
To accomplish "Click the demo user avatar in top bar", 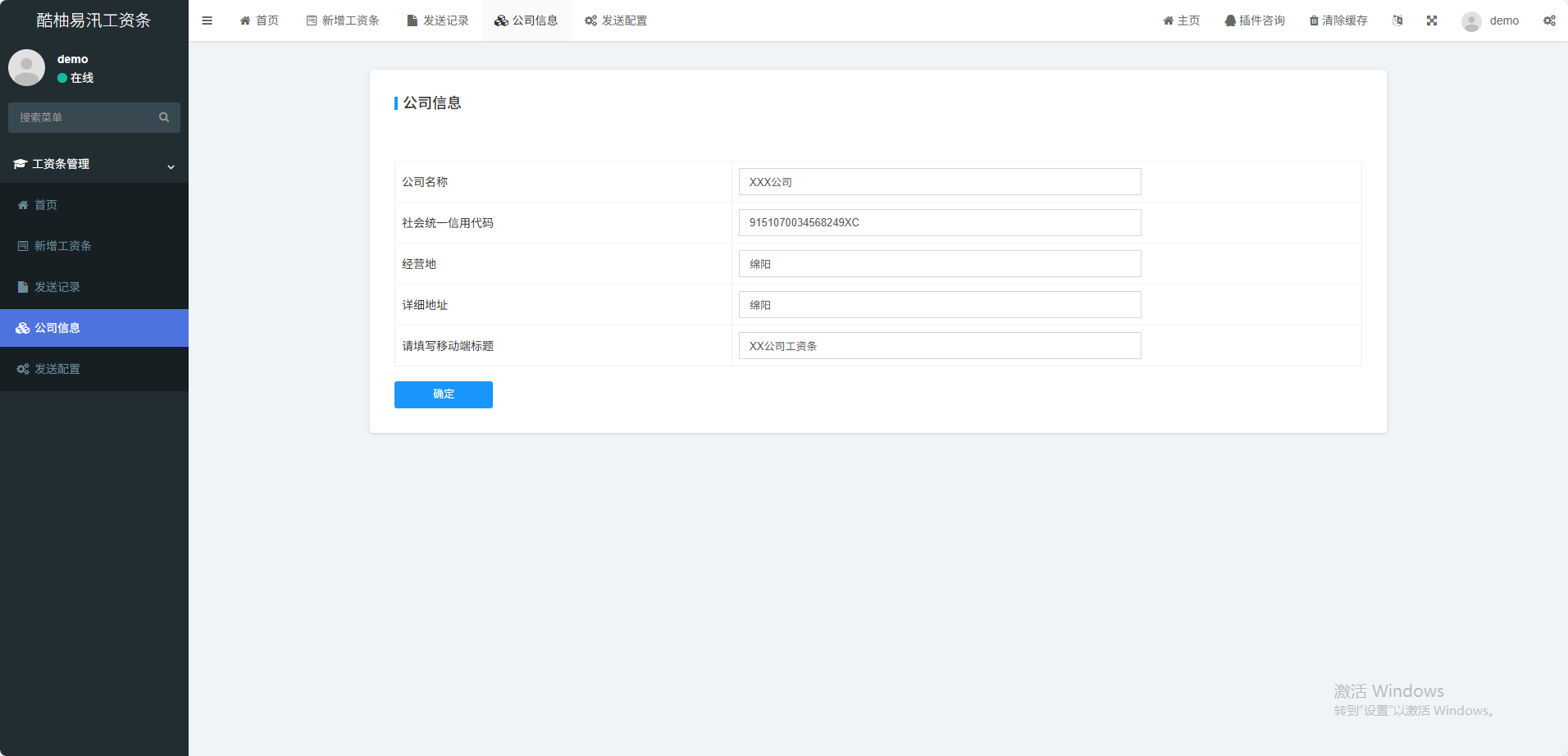I will pyautogui.click(x=1471, y=21).
